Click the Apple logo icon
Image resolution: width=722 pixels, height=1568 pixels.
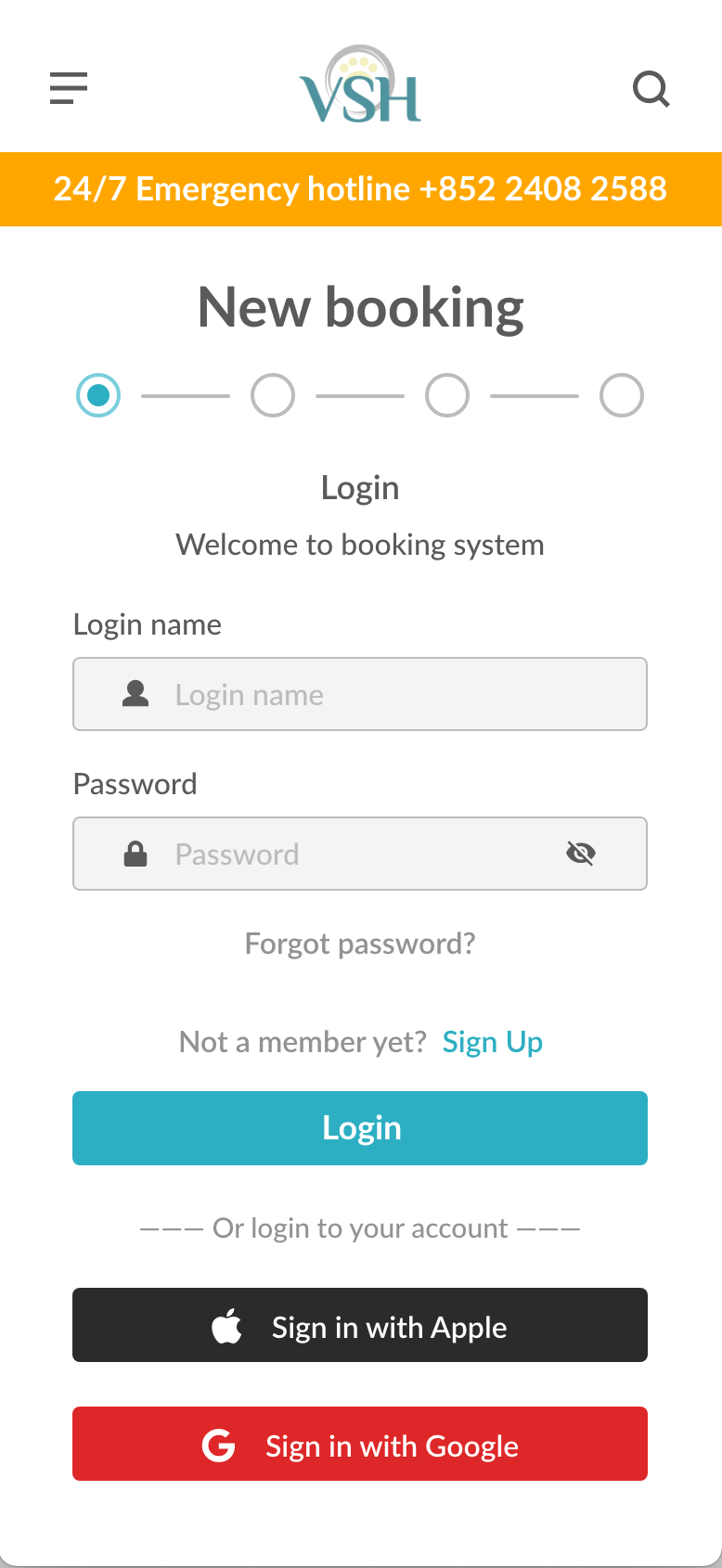[x=226, y=1326]
